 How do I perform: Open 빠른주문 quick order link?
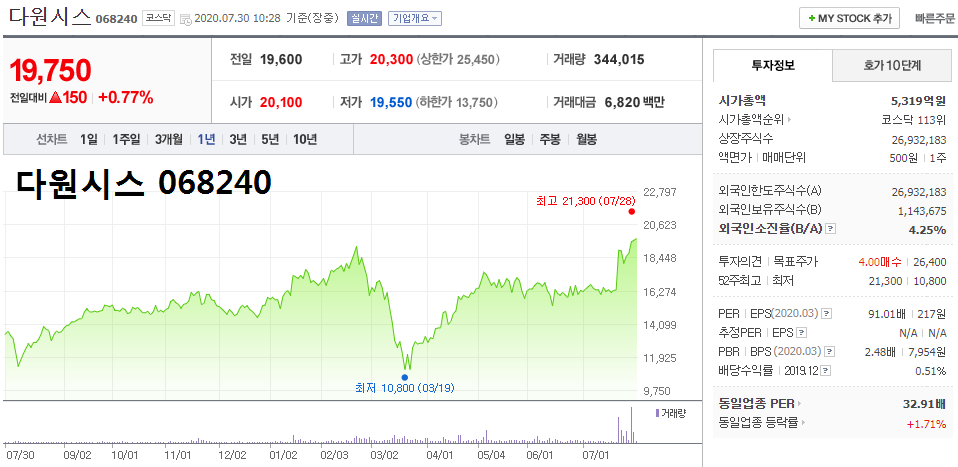point(935,18)
